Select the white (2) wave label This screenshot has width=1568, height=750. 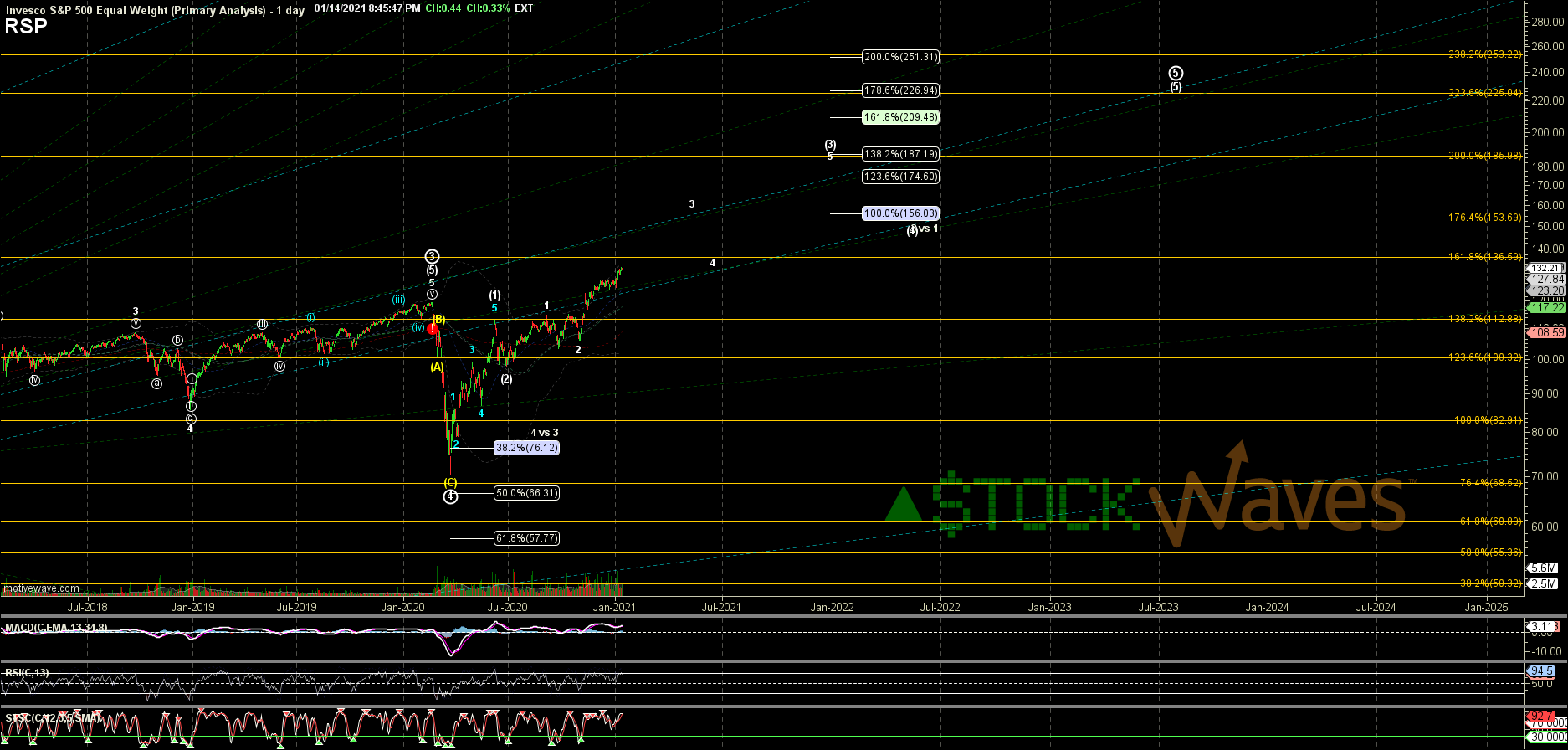click(x=506, y=379)
